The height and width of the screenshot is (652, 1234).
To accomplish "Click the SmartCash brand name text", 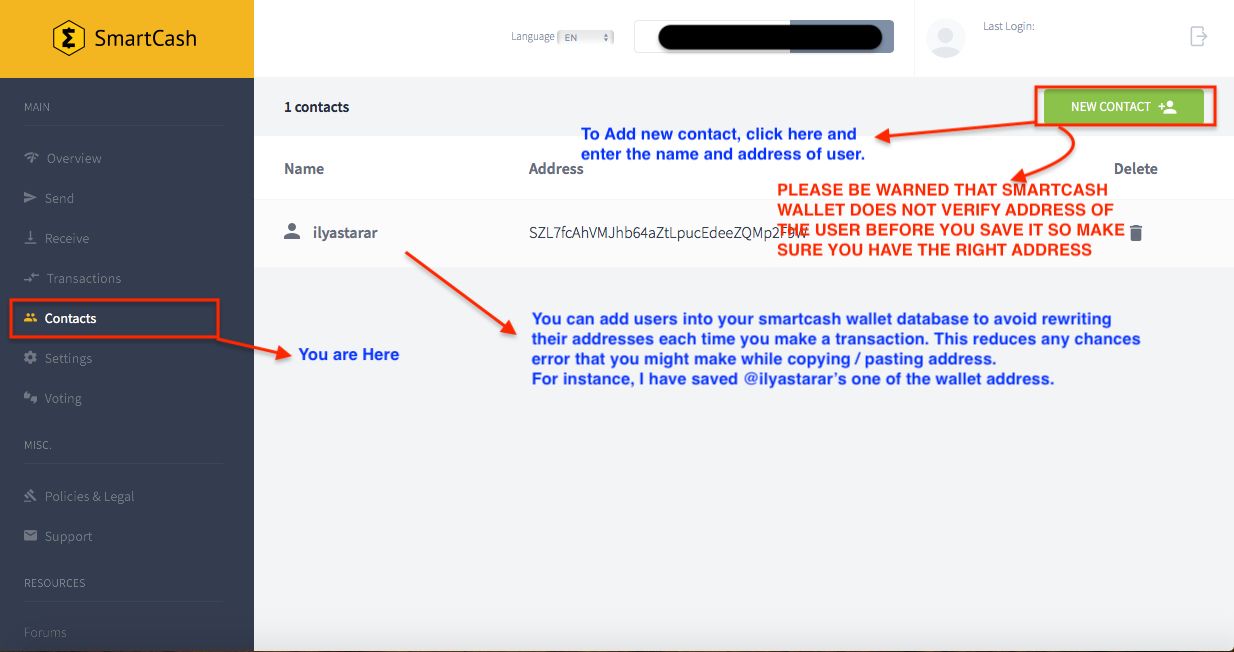I will tap(145, 39).
